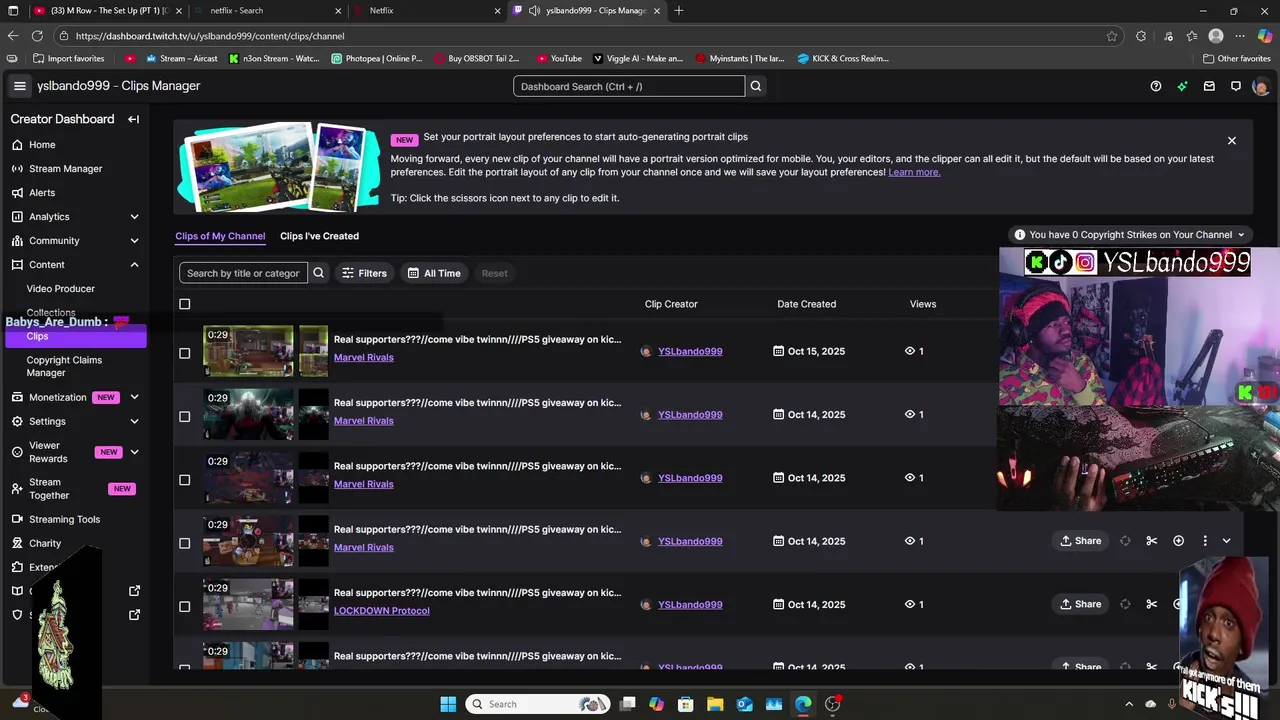Screen dimensions: 1280x720
Task: Open the Twitch user avatar menu
Action: click(x=1260, y=86)
